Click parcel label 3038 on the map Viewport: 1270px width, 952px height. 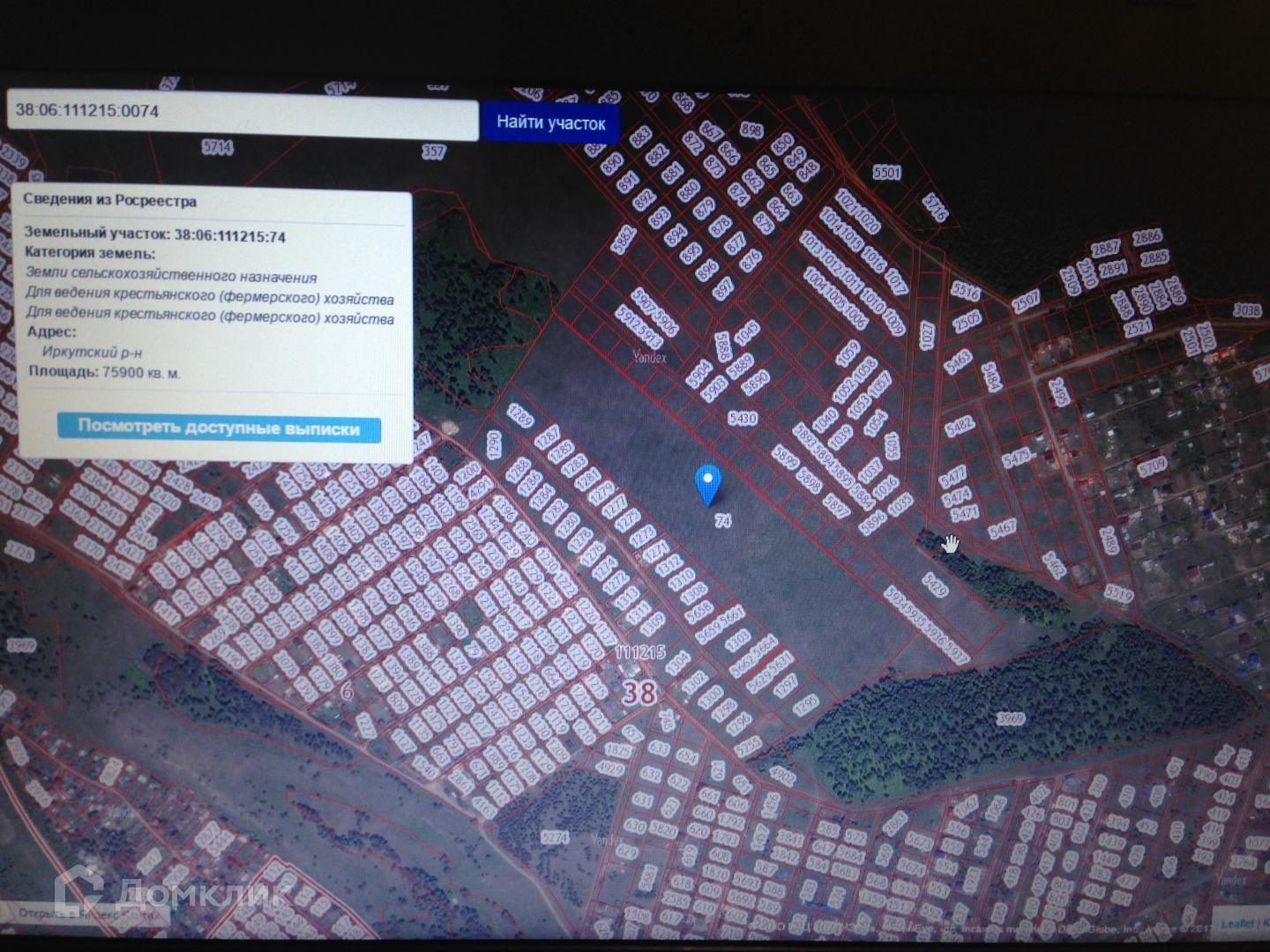click(1247, 310)
